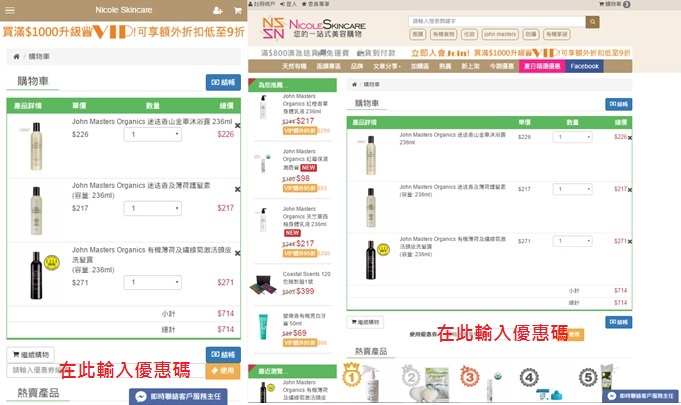Click Nicole Skincare logo on desktop site
This screenshot has height=405, width=681.
point(314,28)
